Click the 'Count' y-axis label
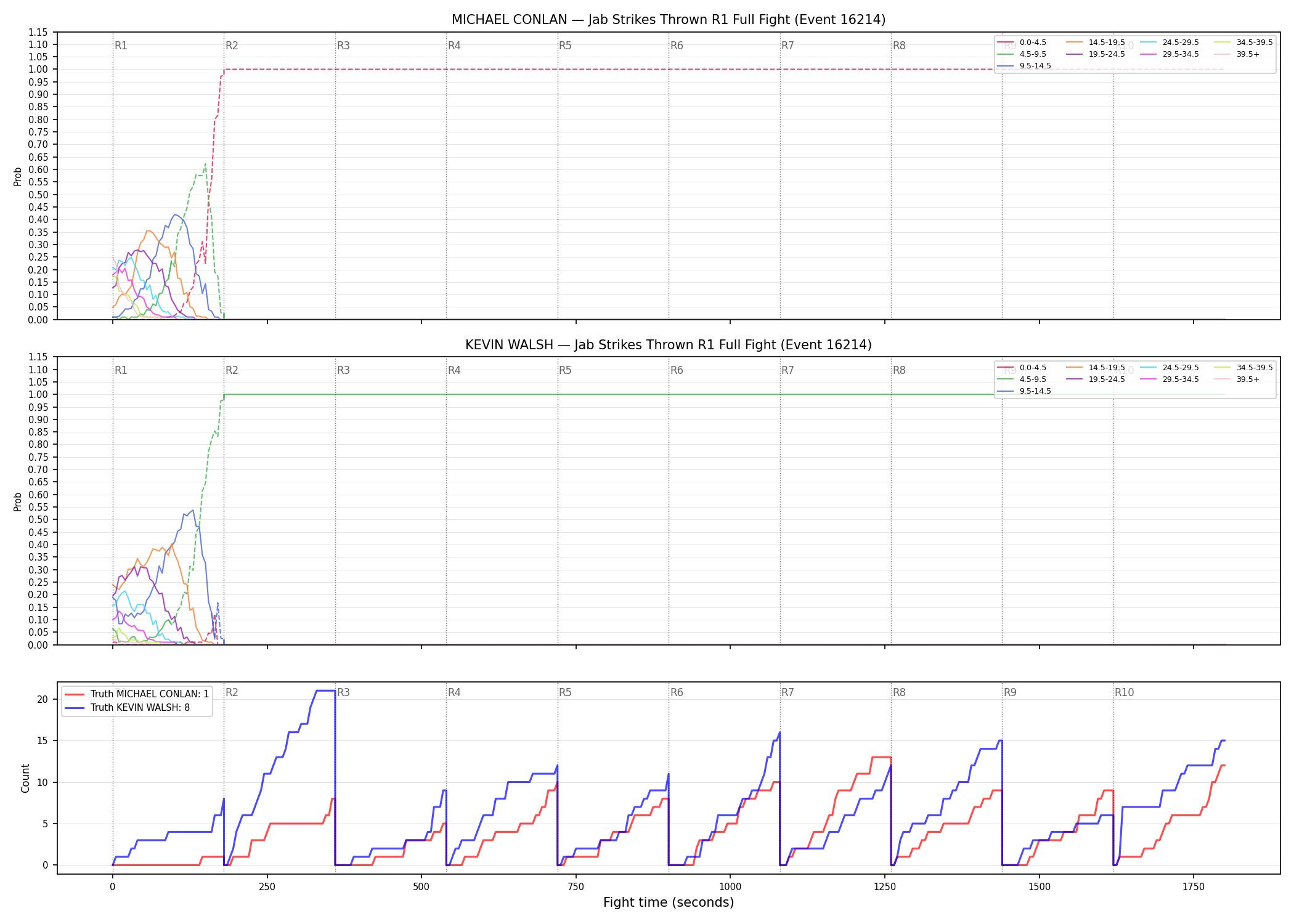The image size is (1294, 924). click(25, 778)
